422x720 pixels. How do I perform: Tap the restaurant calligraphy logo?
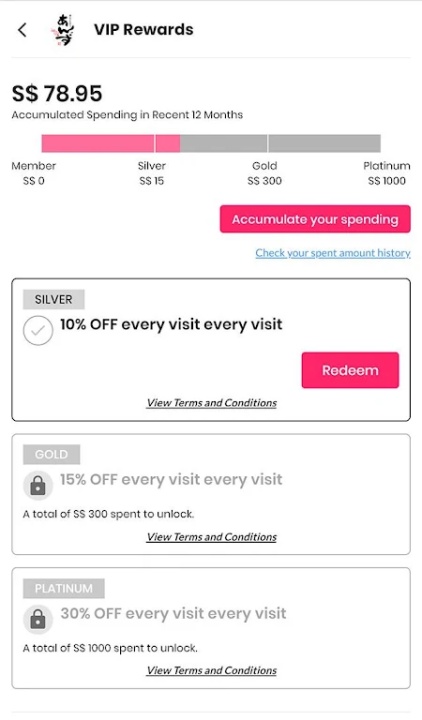(x=63, y=30)
